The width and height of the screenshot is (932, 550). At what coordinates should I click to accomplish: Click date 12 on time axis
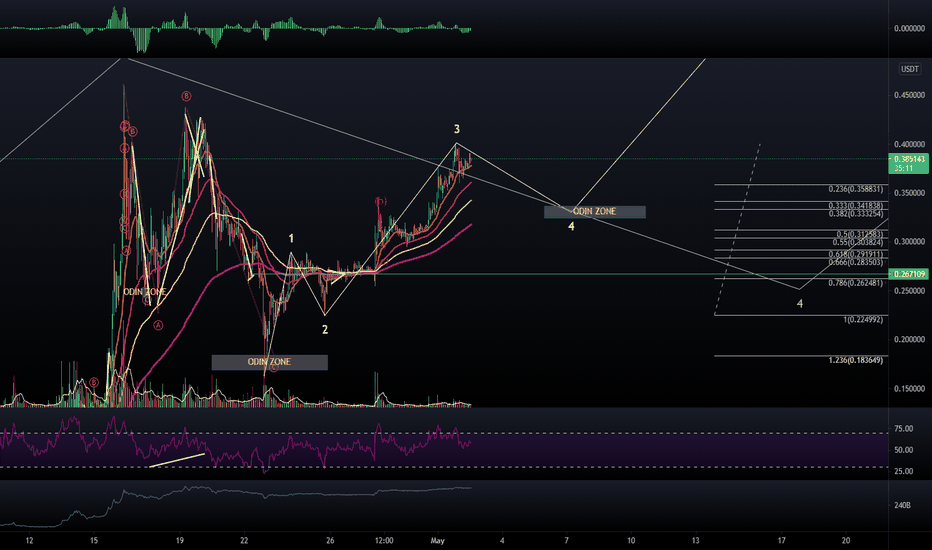(29, 540)
